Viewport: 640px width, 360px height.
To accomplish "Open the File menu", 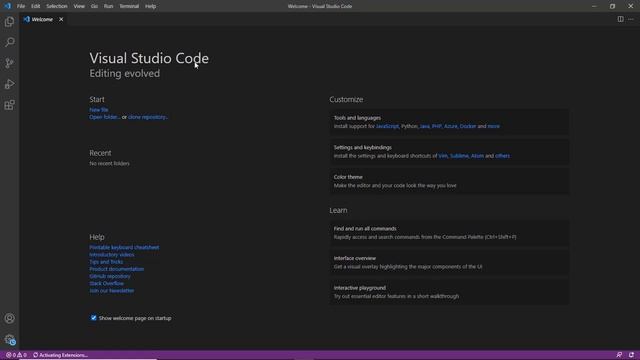I will (21, 6).
